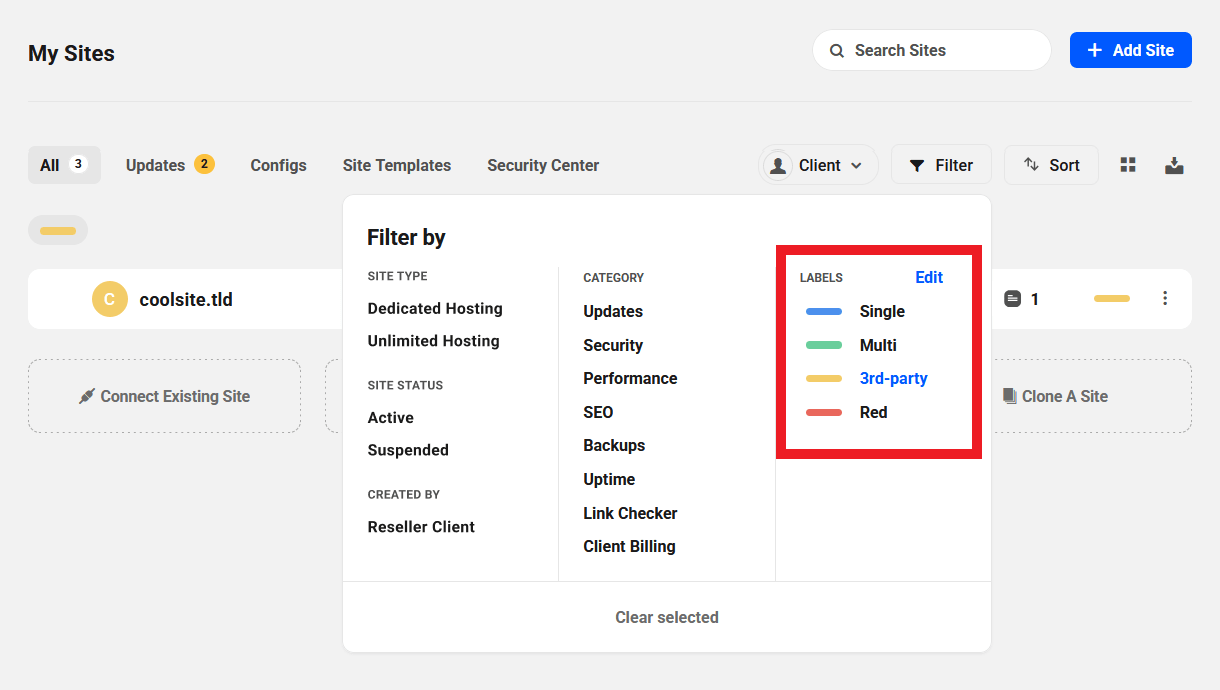Filter by Suspended site status
Screen dimensions: 1220x690
(x=408, y=450)
